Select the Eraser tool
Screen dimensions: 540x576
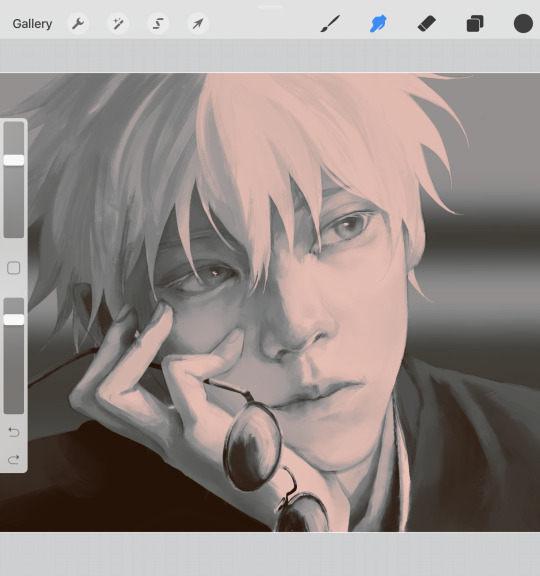click(x=427, y=24)
